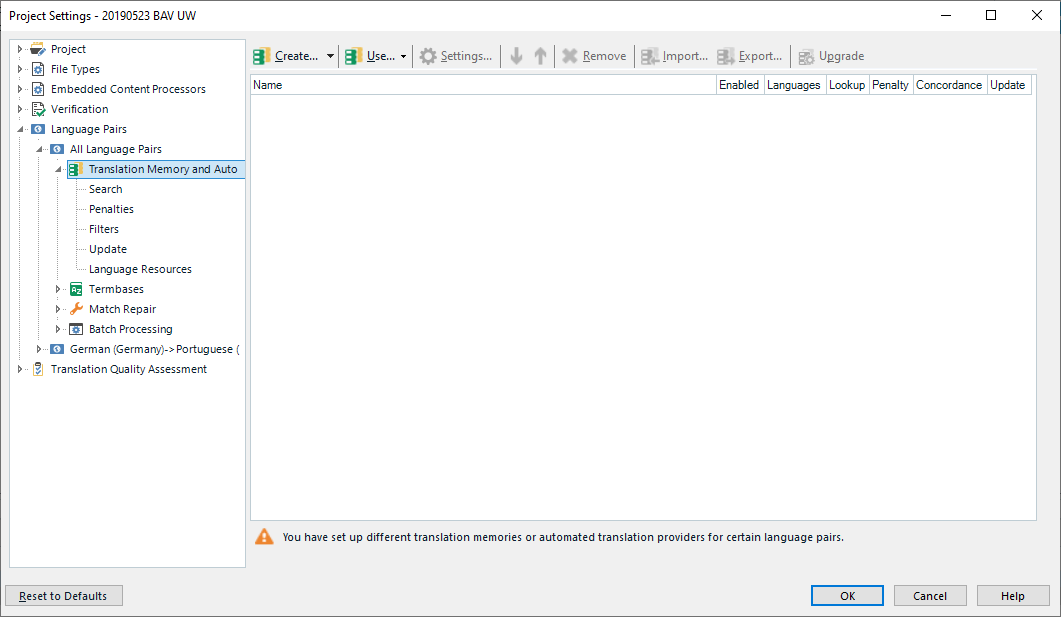Maximize the Project Settings window
The height and width of the screenshot is (617, 1061).
(x=991, y=15)
